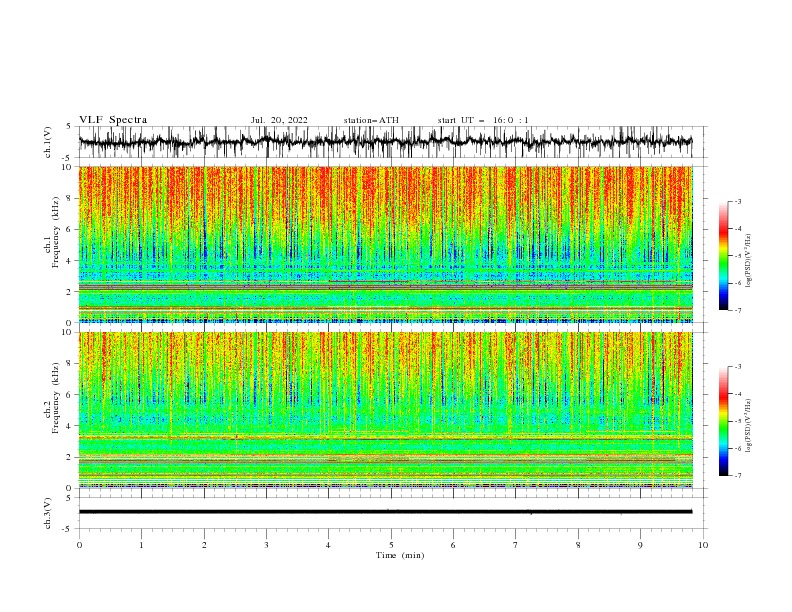Click the "VLF Spectra" plot title
The height and width of the screenshot is (612, 792).
(x=113, y=120)
